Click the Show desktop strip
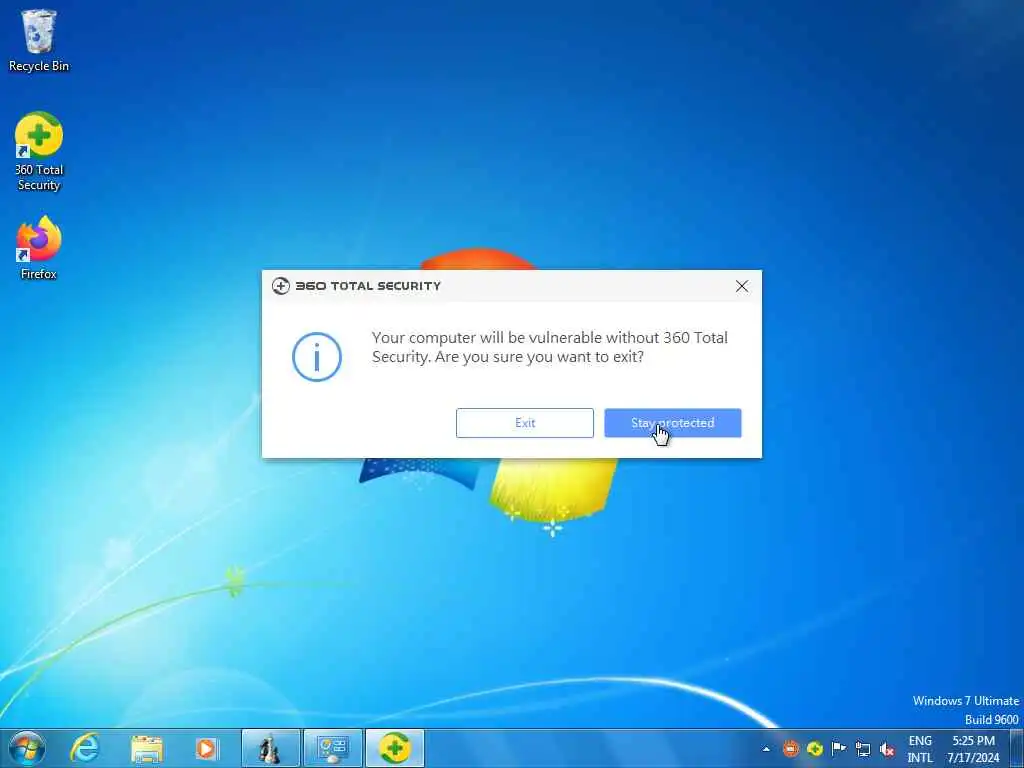 (1017, 748)
